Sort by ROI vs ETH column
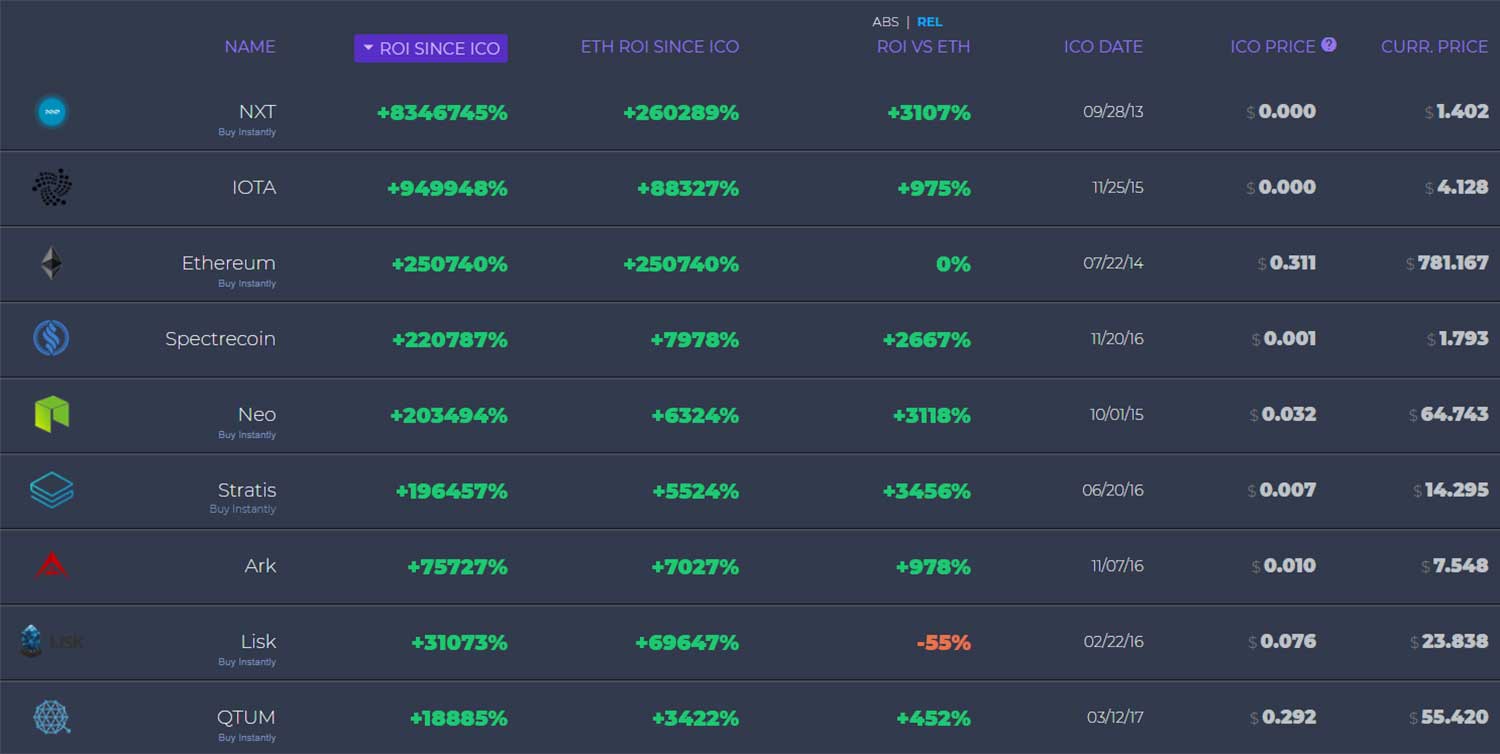The image size is (1500, 754). [923, 47]
